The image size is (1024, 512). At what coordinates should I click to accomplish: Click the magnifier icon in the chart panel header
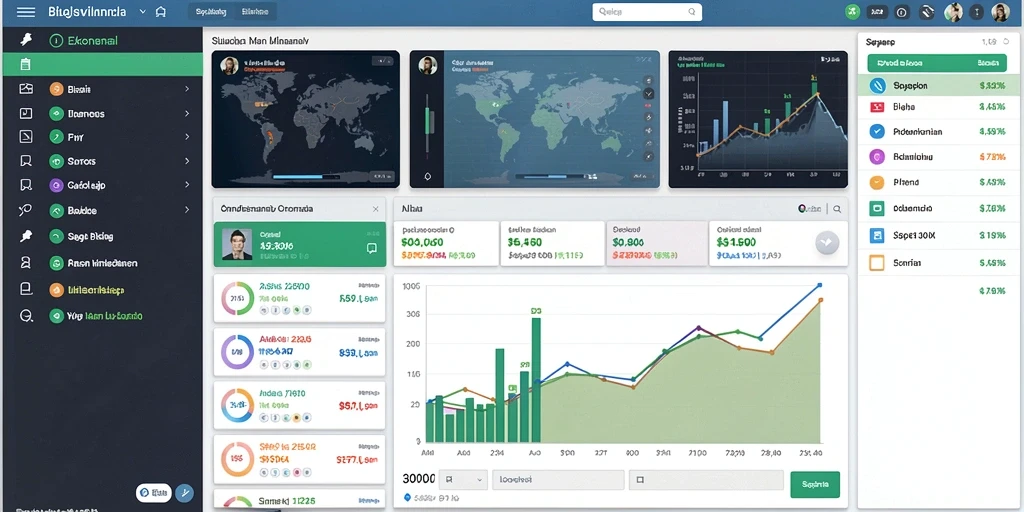tap(837, 209)
